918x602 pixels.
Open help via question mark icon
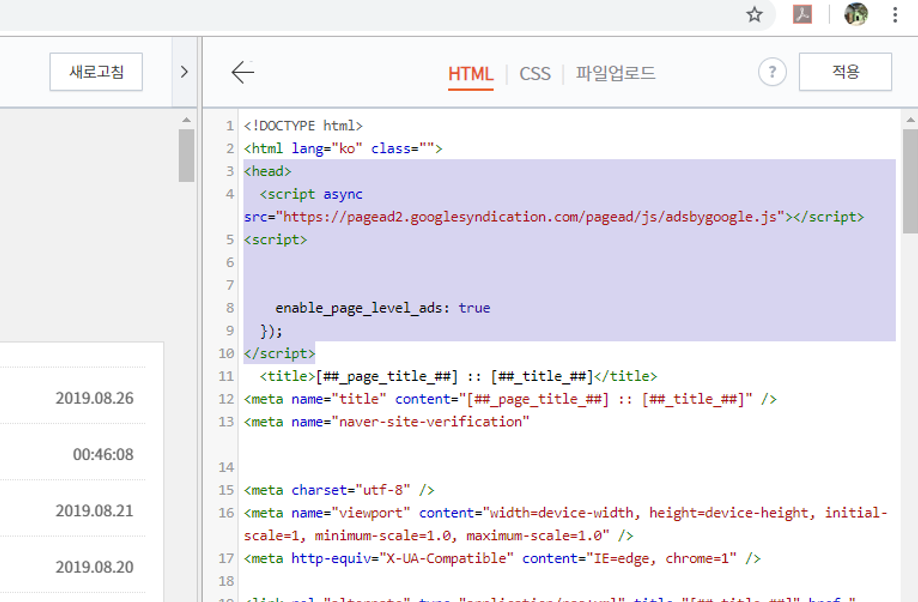[x=772, y=72]
